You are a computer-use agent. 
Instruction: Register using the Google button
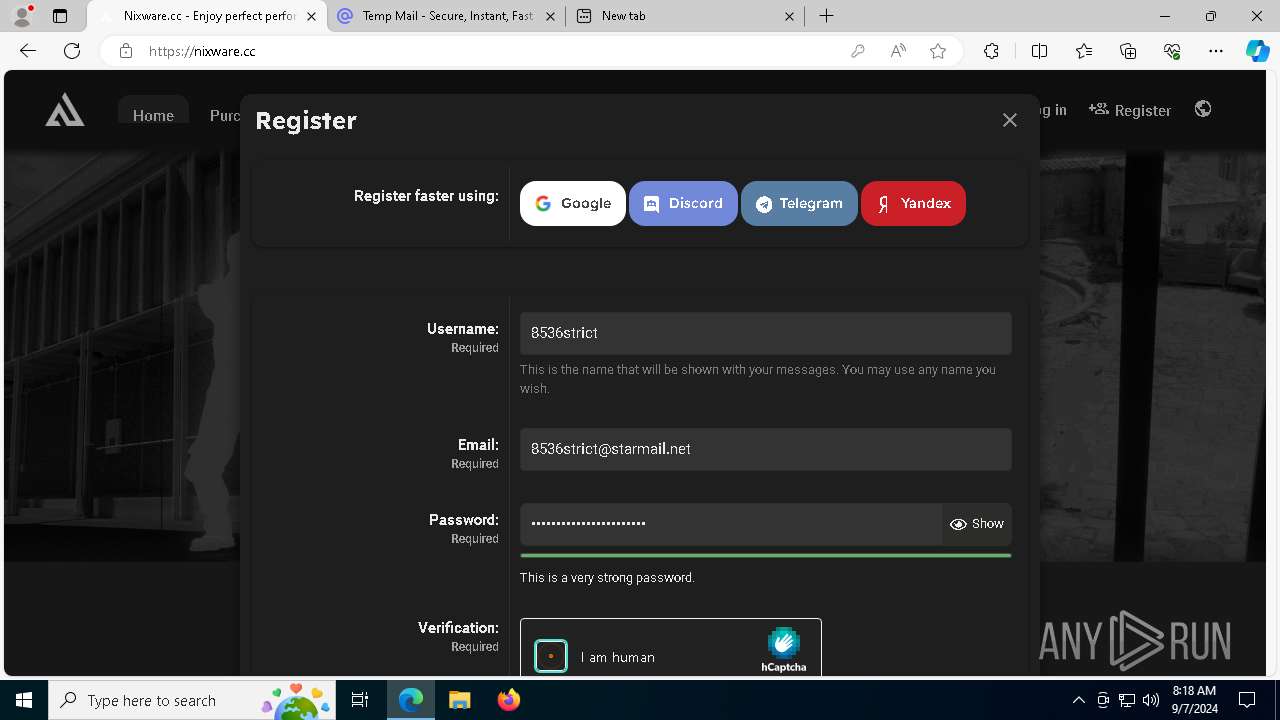572,203
